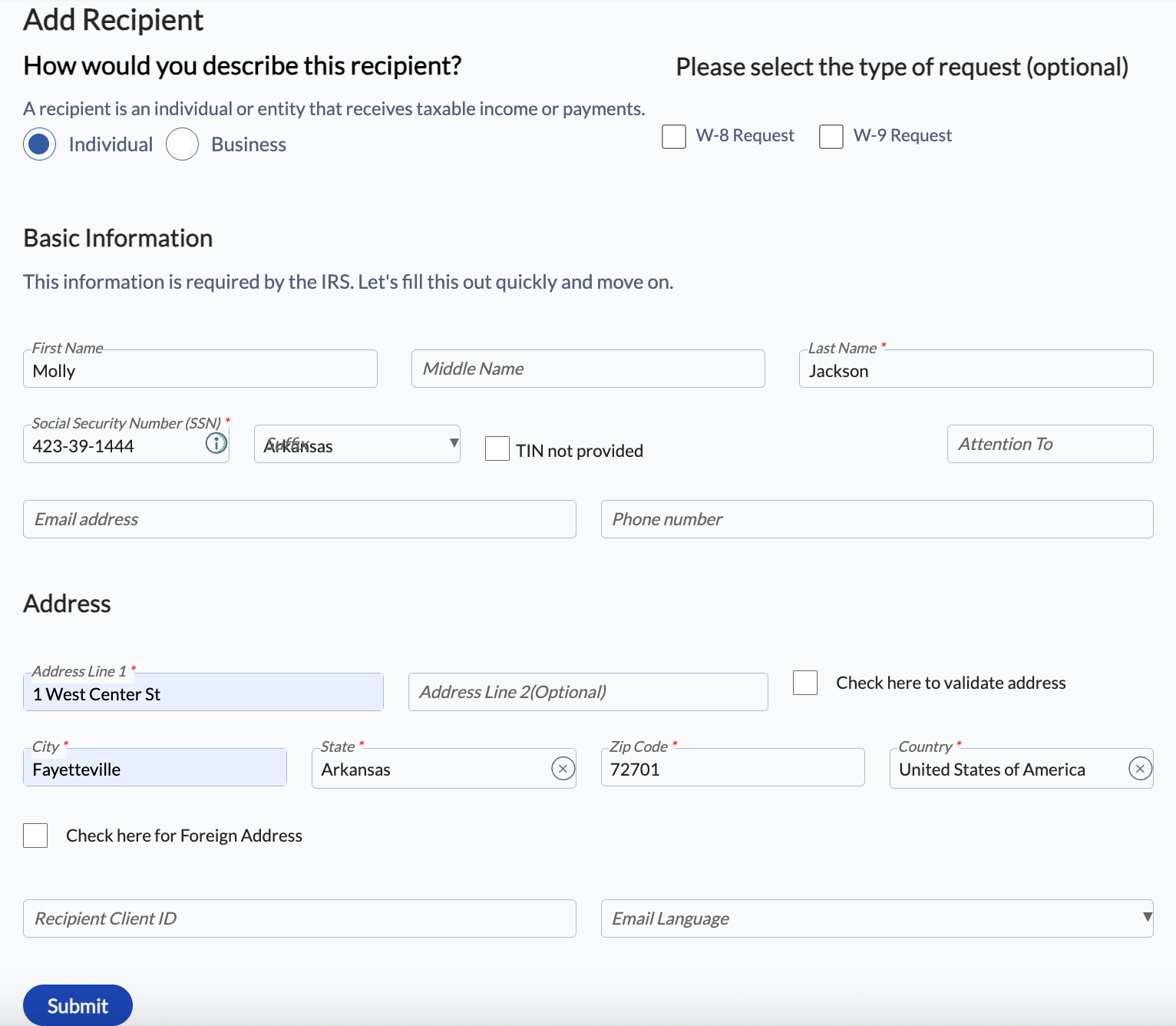Click the SSN info icon
1176x1026 pixels.
coord(216,443)
